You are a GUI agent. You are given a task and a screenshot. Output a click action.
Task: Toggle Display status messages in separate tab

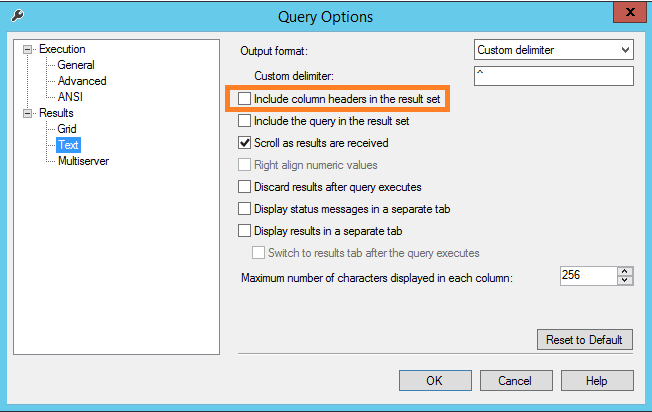(245, 209)
